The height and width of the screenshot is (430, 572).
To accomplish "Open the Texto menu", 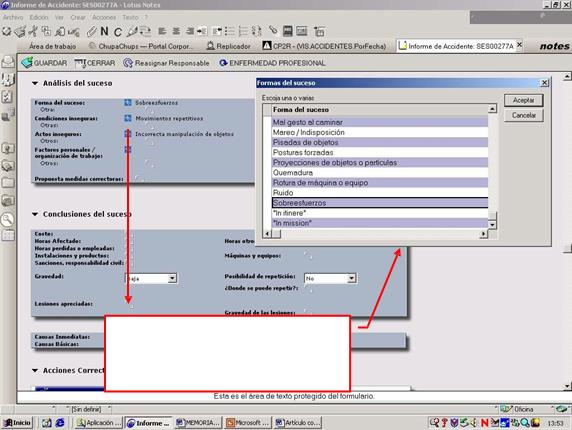I will (130, 17).
